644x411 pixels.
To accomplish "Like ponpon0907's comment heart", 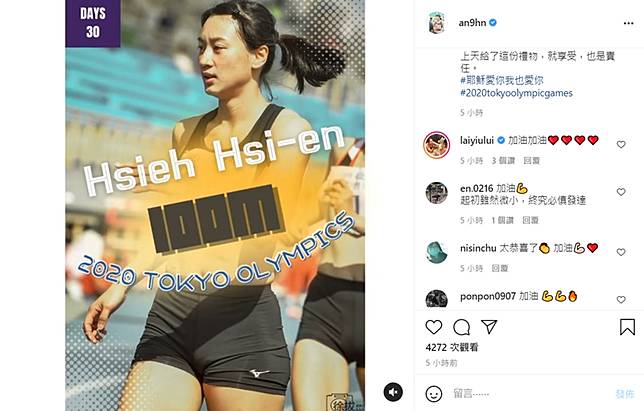I will coord(621,300).
